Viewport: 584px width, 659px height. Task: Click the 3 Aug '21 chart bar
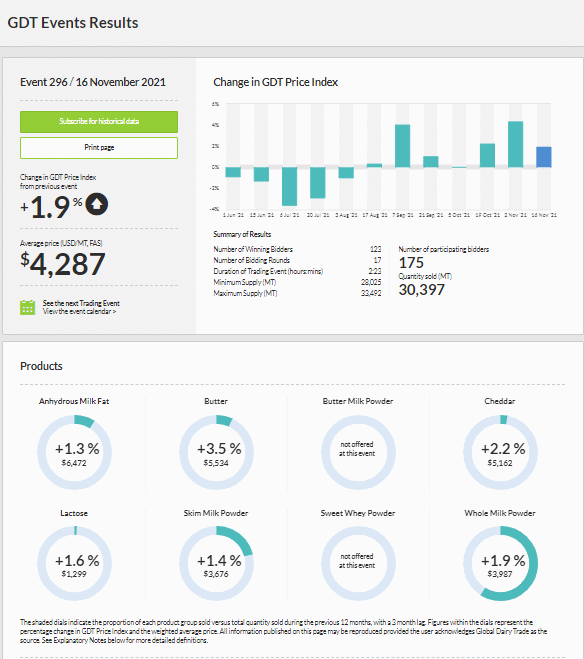click(x=346, y=172)
